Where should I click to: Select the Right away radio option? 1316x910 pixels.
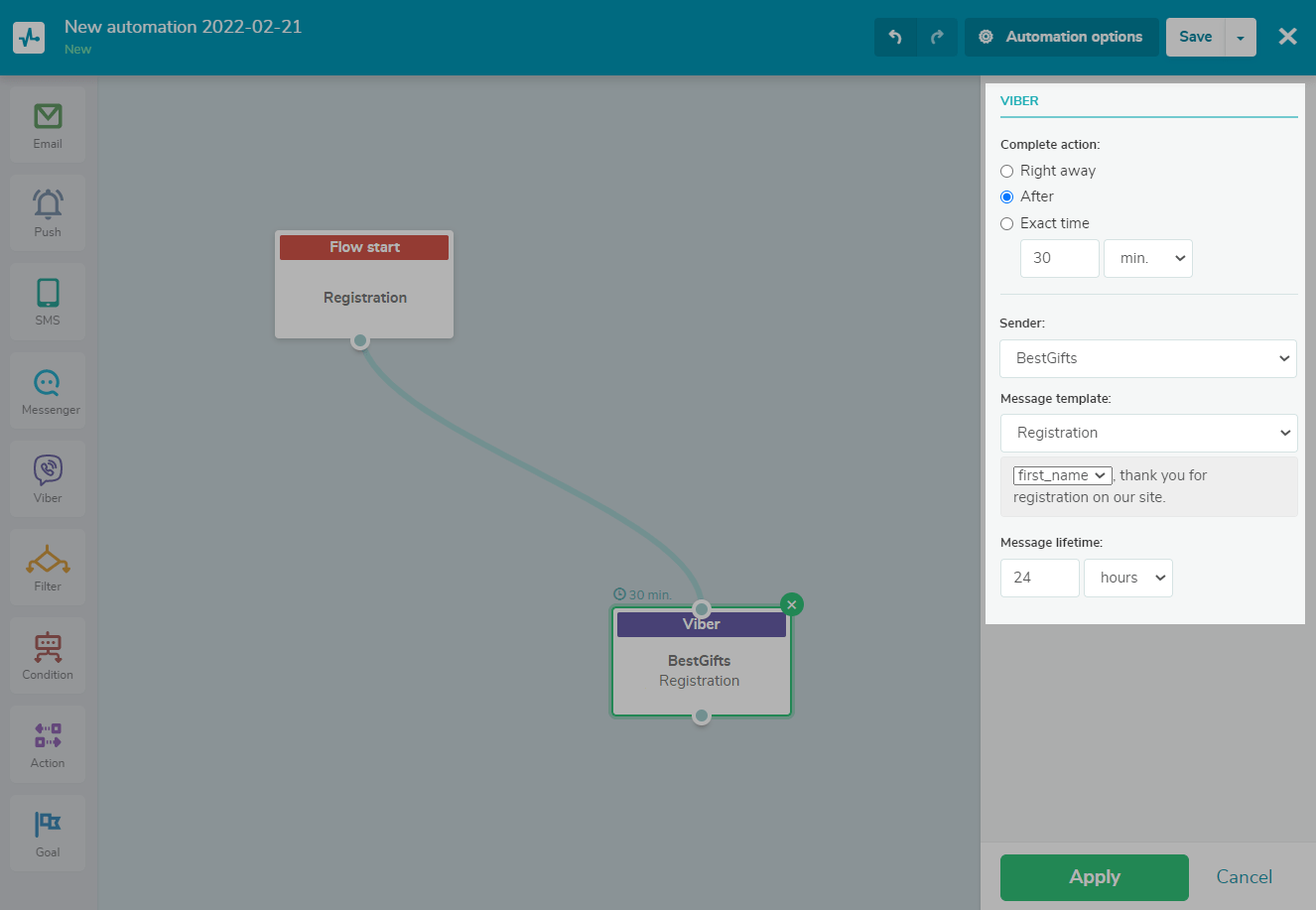pyautogui.click(x=1007, y=171)
